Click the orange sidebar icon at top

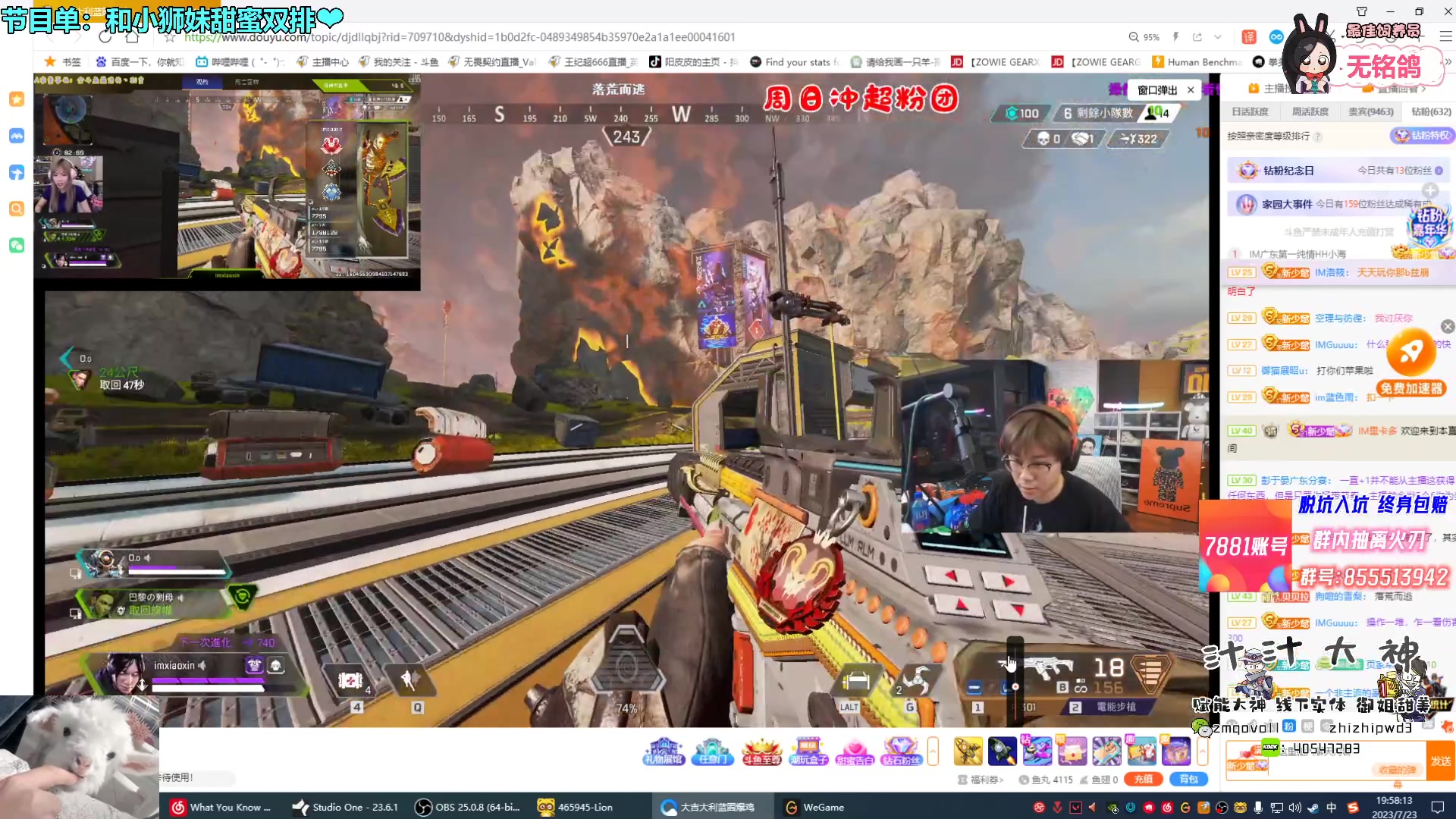[17, 99]
